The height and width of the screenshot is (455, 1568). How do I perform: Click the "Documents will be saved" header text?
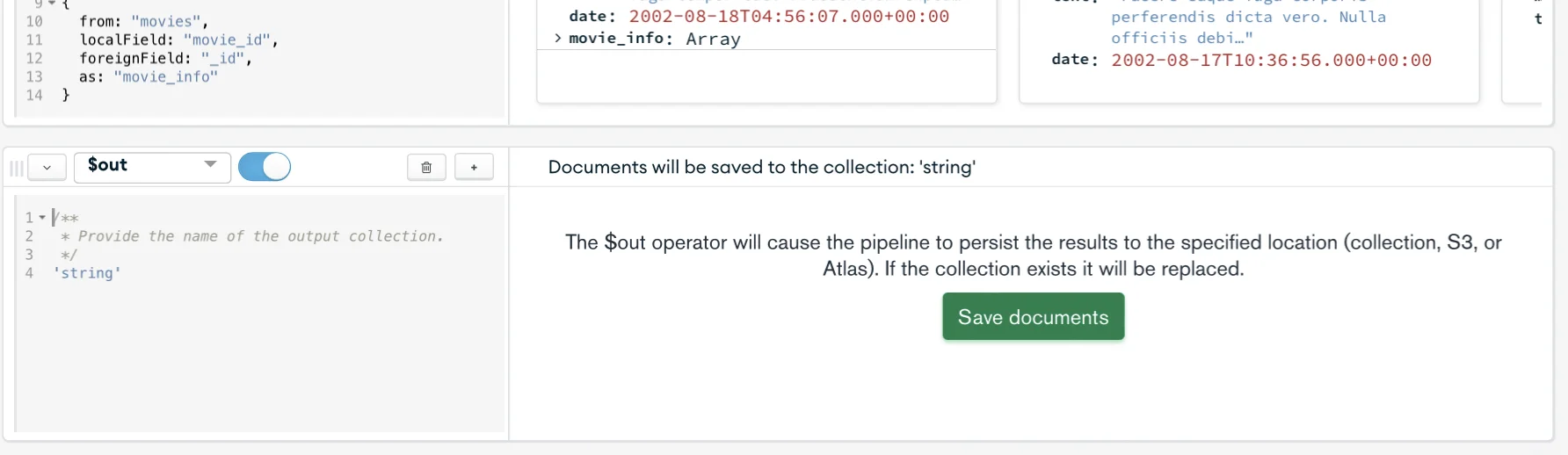(x=761, y=167)
